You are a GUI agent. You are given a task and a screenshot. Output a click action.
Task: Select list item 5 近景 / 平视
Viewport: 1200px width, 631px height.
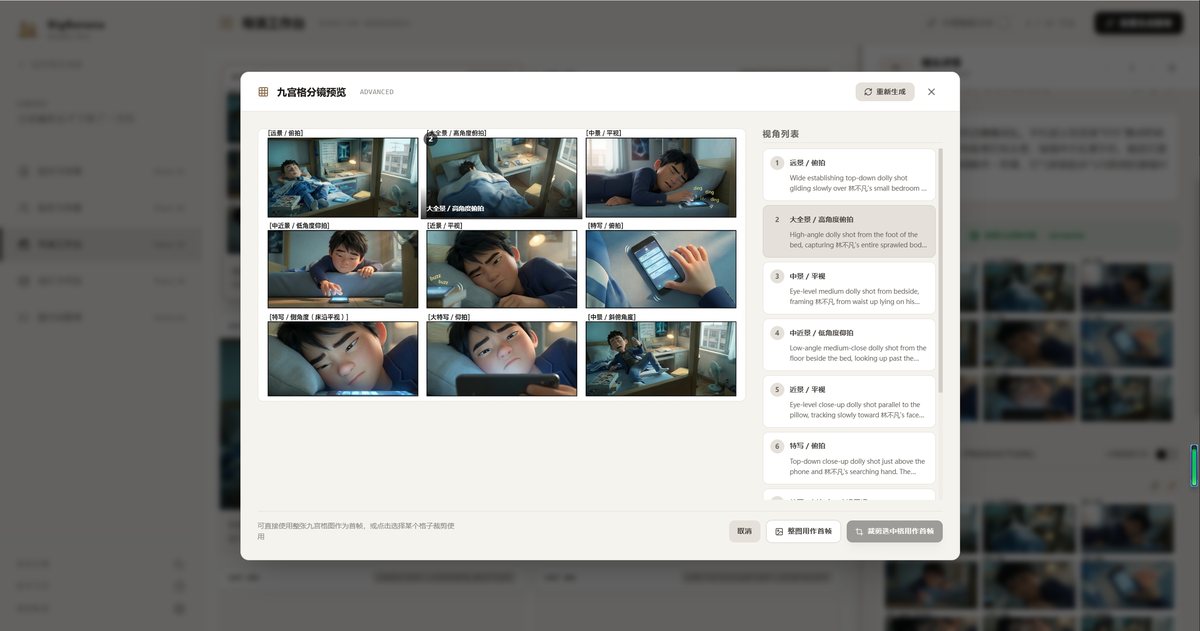[x=849, y=401]
